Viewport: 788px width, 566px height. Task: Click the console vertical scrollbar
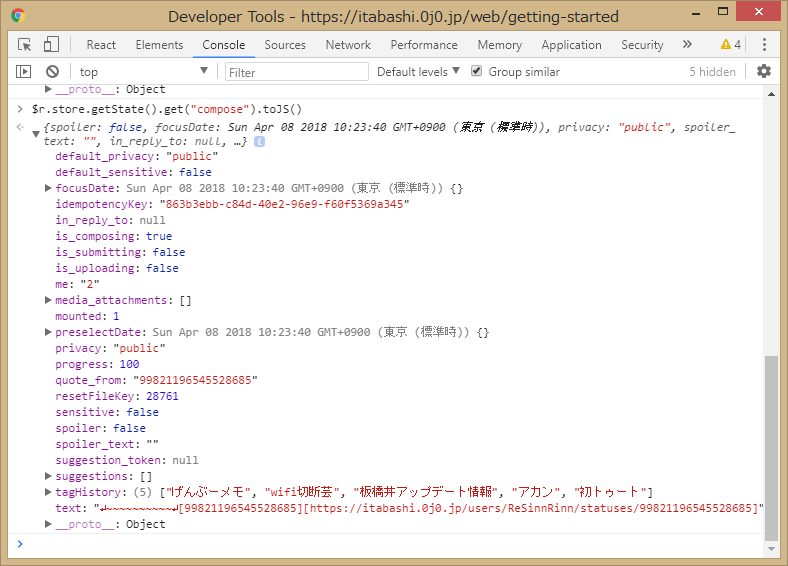pyautogui.click(x=770, y=448)
